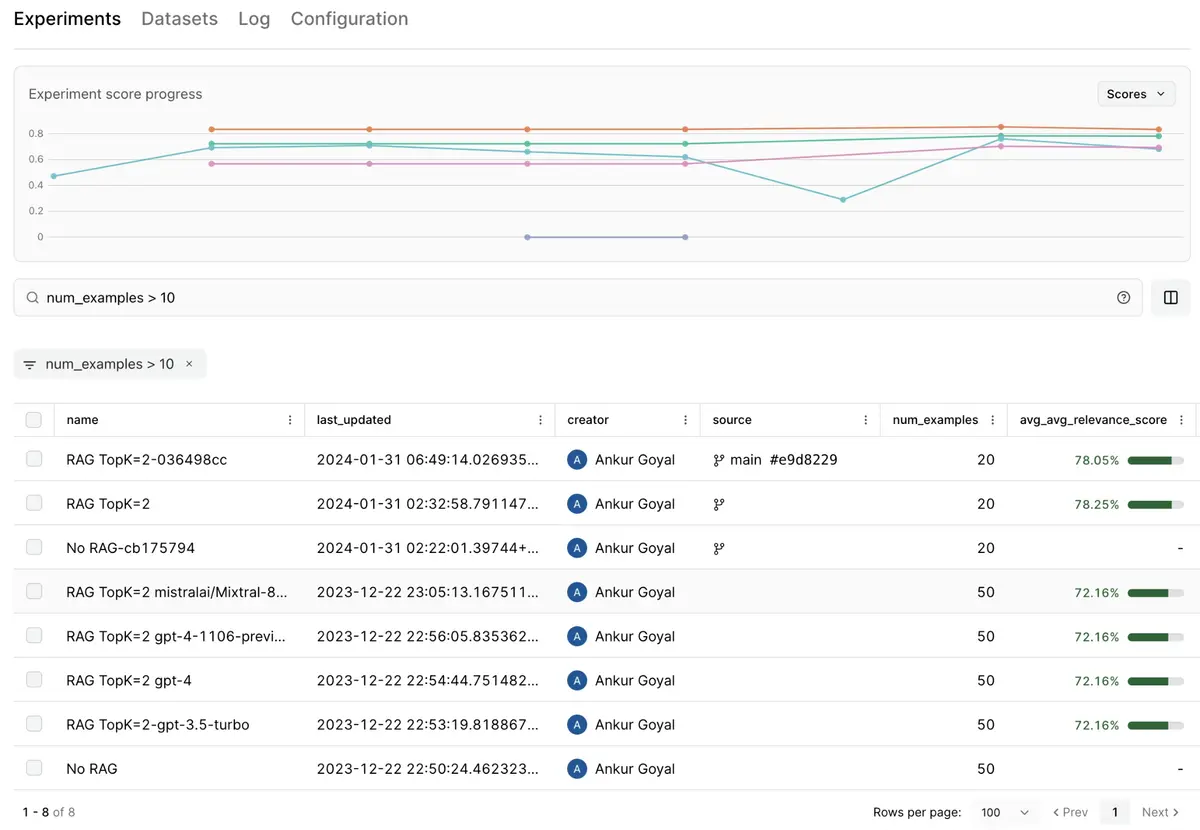Click the search magnifier icon
1200x830 pixels.
(33, 298)
